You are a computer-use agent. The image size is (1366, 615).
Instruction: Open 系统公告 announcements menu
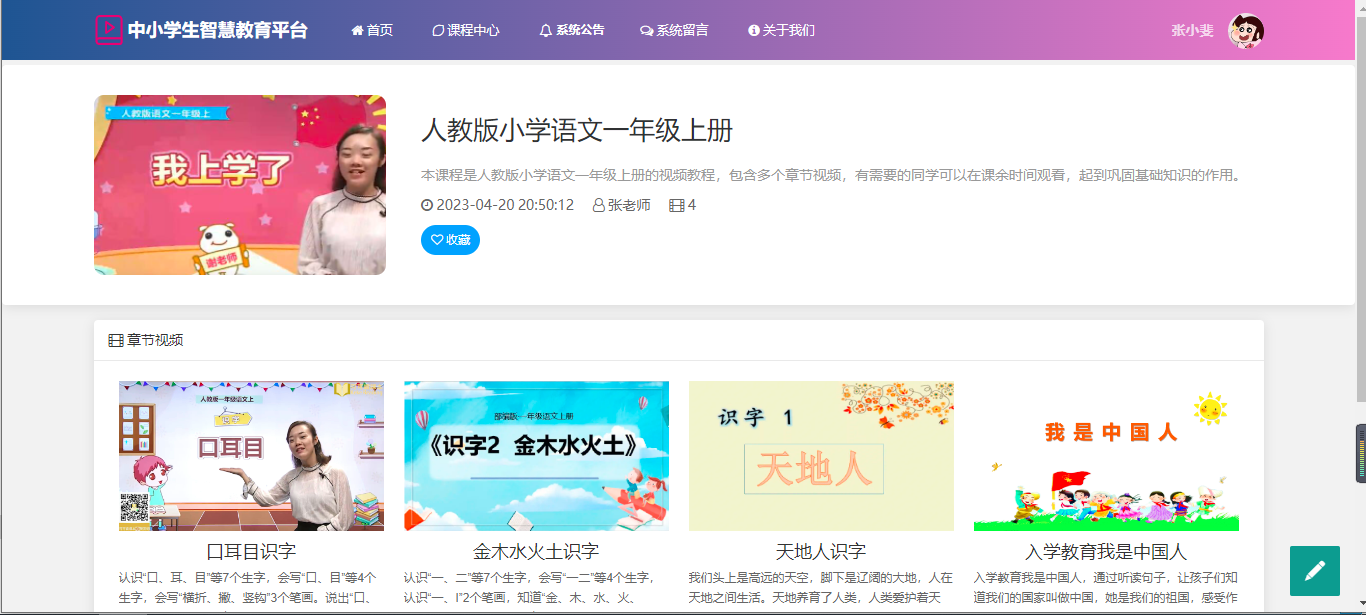pyautogui.click(x=572, y=30)
